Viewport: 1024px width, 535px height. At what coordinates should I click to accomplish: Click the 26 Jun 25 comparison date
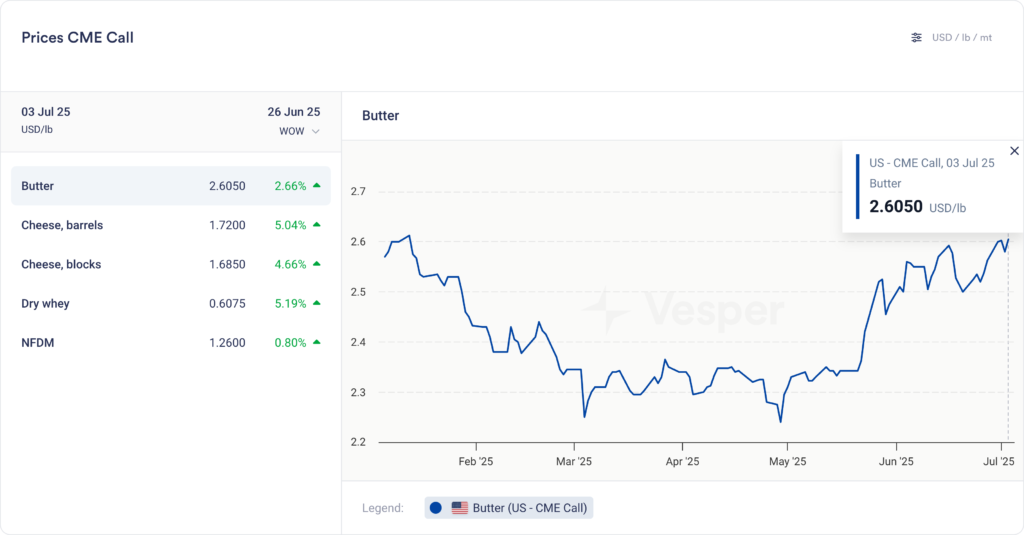(x=293, y=112)
